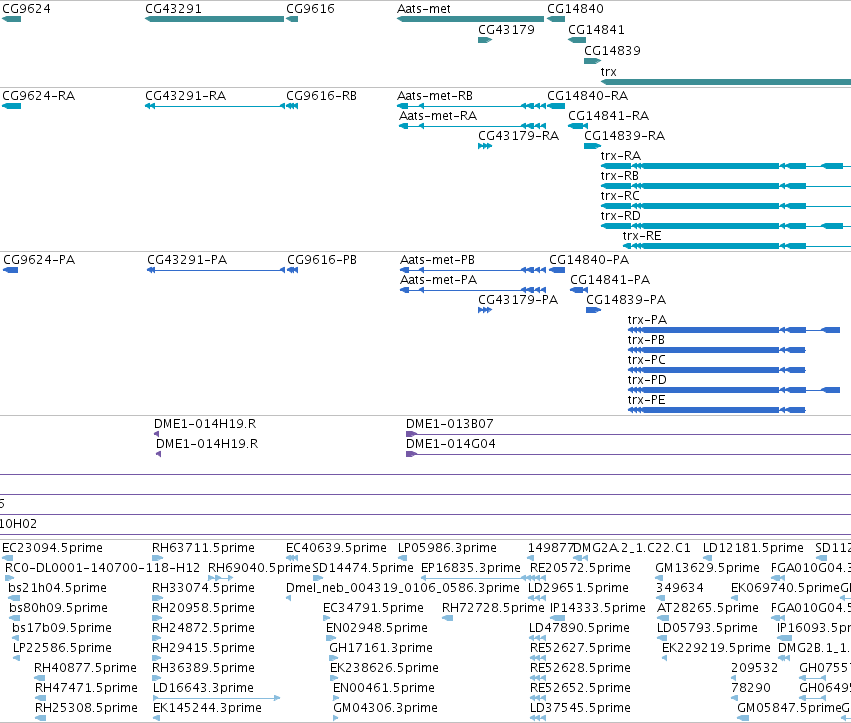Click the bs21h04.5prime EST label
The width and height of the screenshot is (851, 723).
[58, 588]
